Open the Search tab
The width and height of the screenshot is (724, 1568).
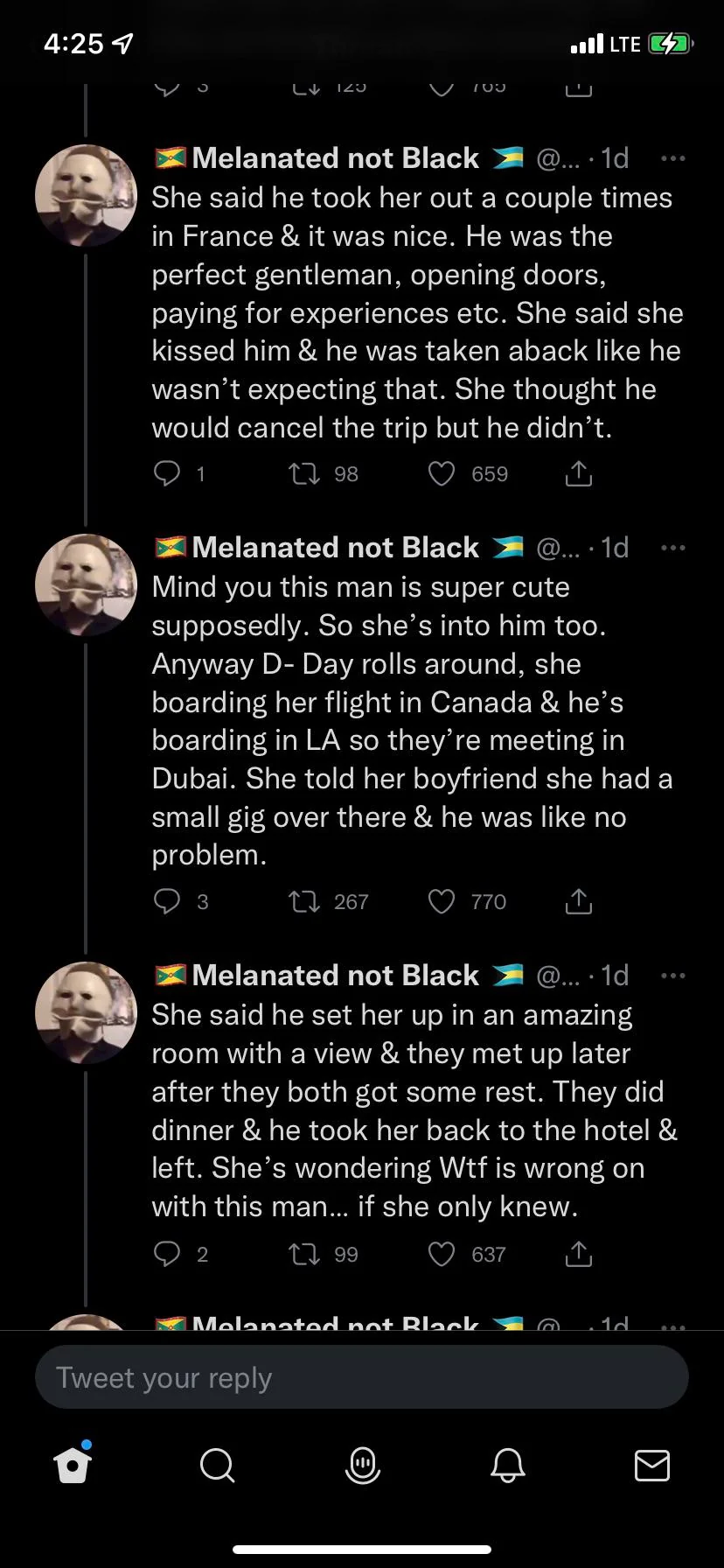click(x=217, y=1465)
